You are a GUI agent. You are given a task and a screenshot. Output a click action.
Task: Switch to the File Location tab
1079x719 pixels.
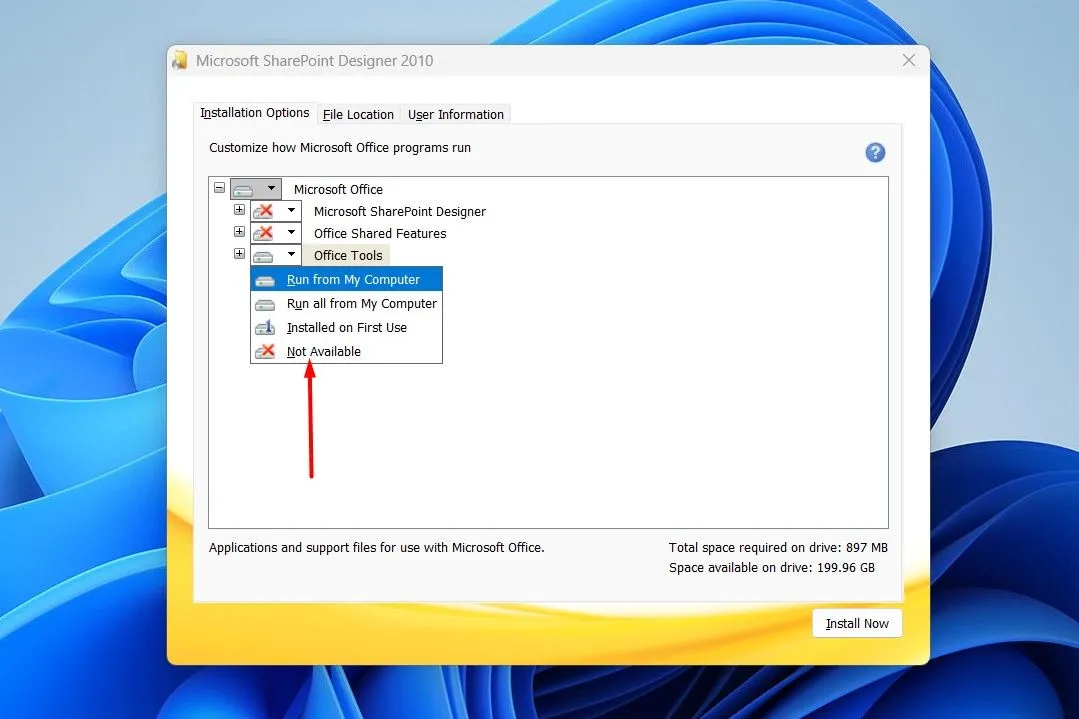(358, 114)
